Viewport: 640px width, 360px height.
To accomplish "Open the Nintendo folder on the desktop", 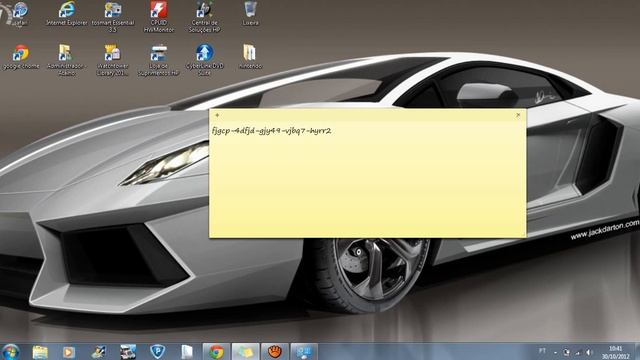I will click(x=250, y=57).
